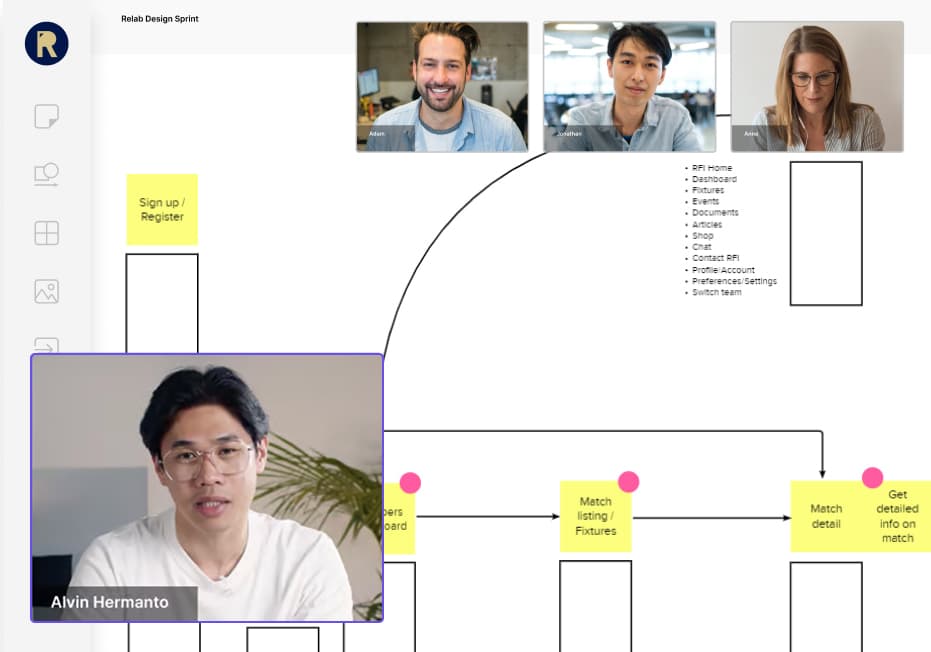Click the import arrow icon in sidebar

46,344
